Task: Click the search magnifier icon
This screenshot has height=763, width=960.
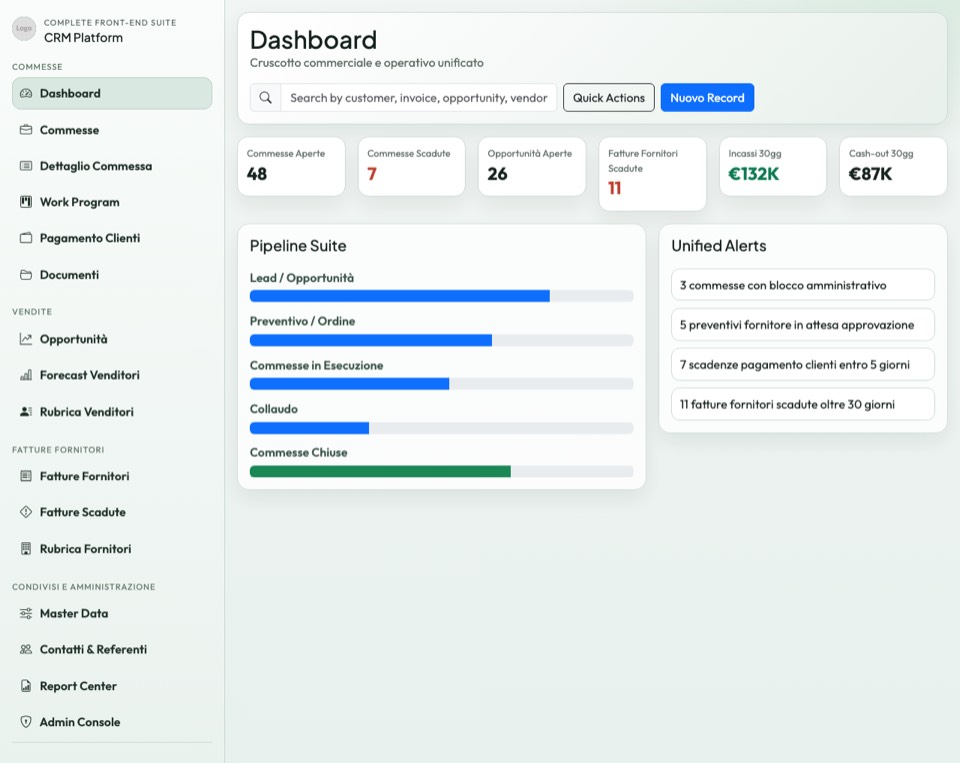Action: (x=265, y=98)
